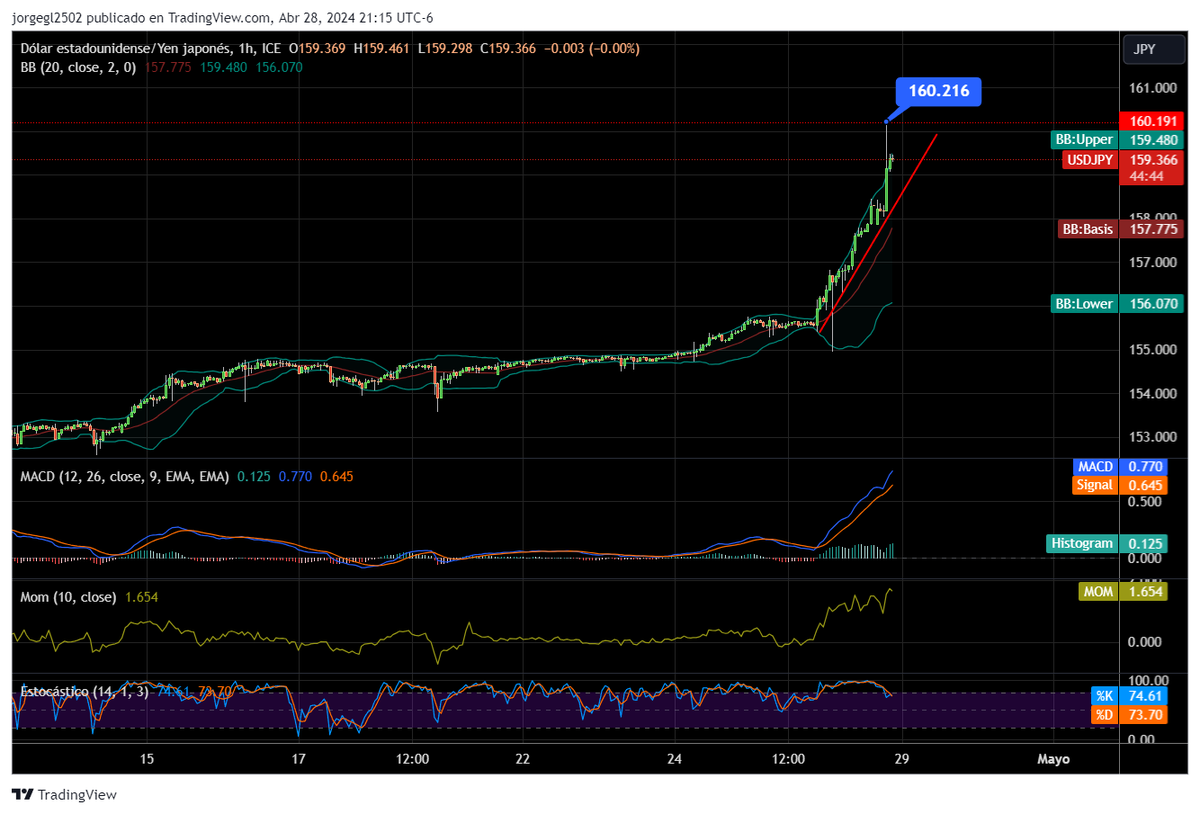
Task: Click the BB:Basis axis label
Action: pos(1087,229)
